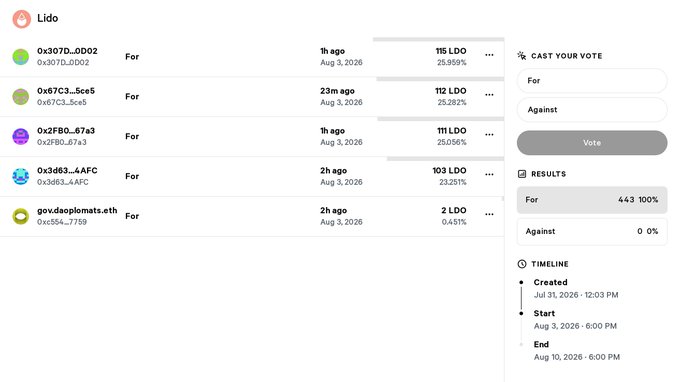Click the TIMELINE heading

550,264
